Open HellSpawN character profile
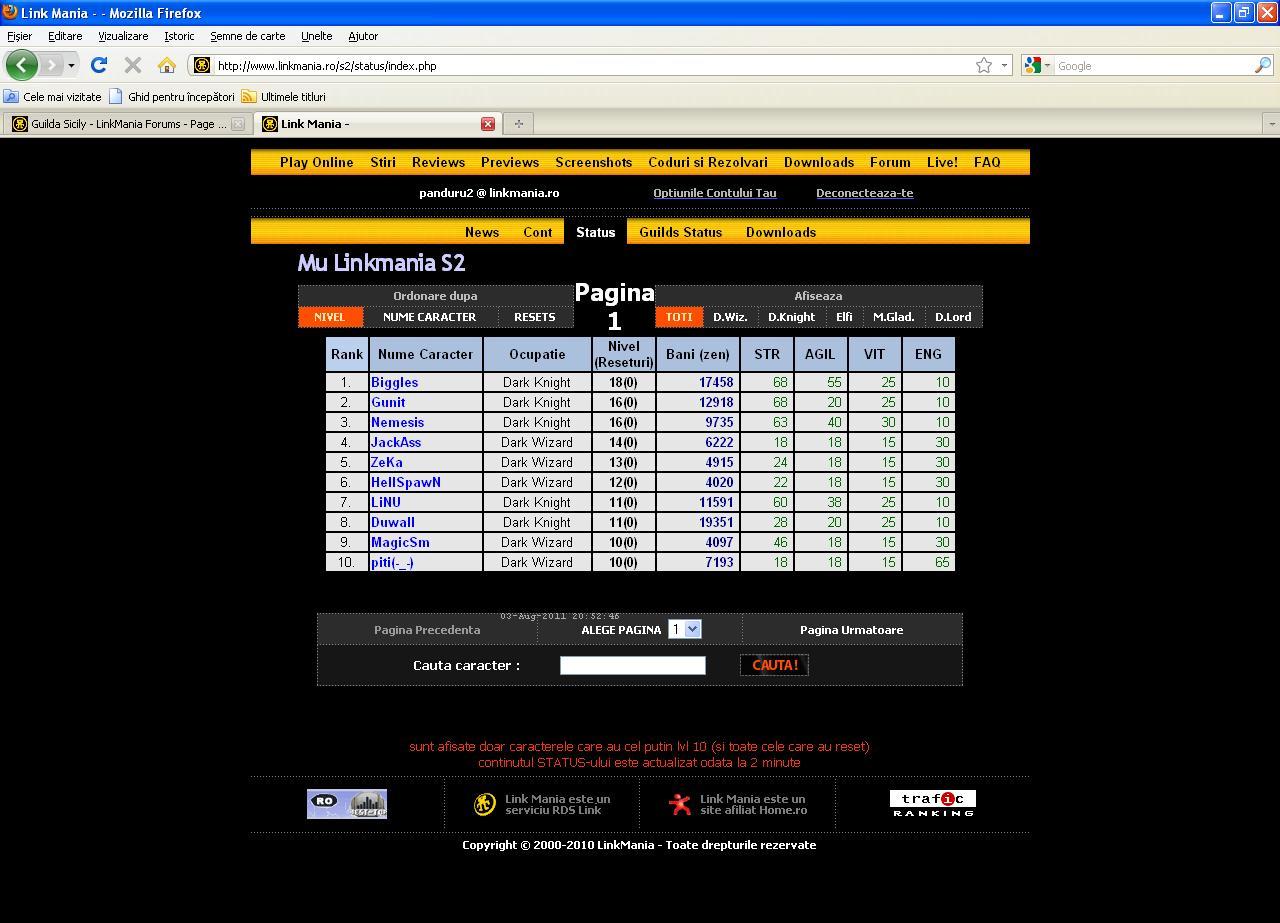Image resolution: width=1280 pixels, height=923 pixels. coord(405,482)
